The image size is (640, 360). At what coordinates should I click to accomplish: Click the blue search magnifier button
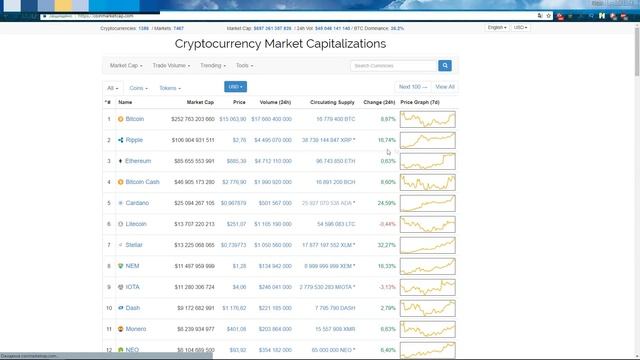click(445, 65)
